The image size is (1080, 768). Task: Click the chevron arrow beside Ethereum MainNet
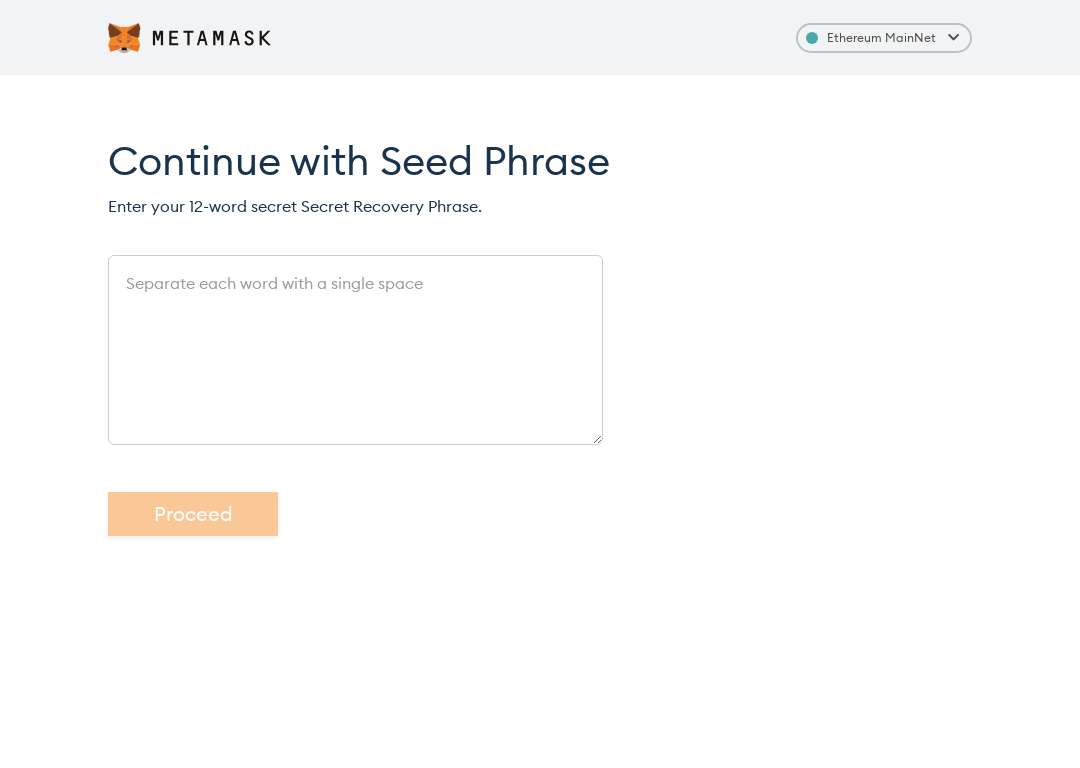pos(953,37)
